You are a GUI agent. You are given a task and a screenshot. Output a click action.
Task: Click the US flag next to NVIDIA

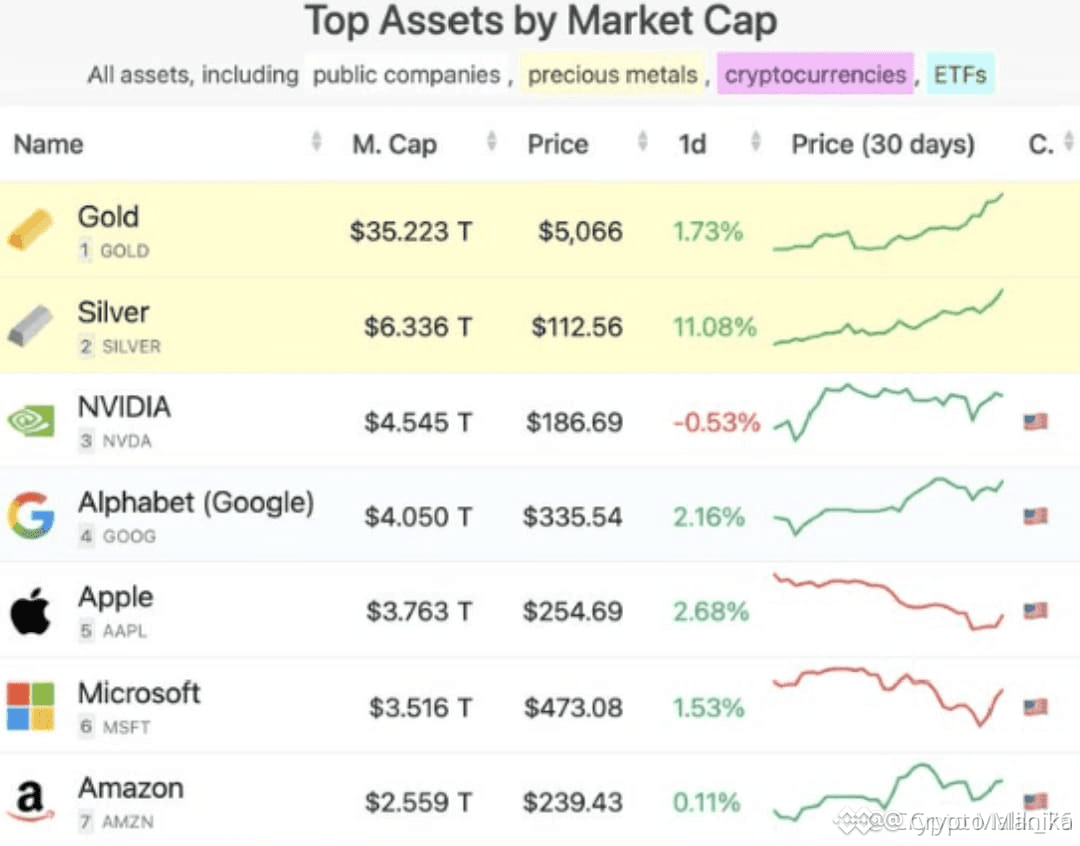coord(1035,421)
